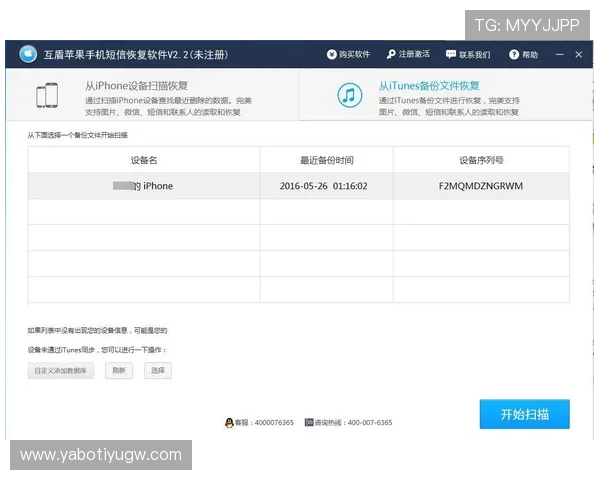The height and width of the screenshot is (480, 600).
Task: Switch to 从iTunes备份文件恢复 tab
Action: click(x=445, y=95)
